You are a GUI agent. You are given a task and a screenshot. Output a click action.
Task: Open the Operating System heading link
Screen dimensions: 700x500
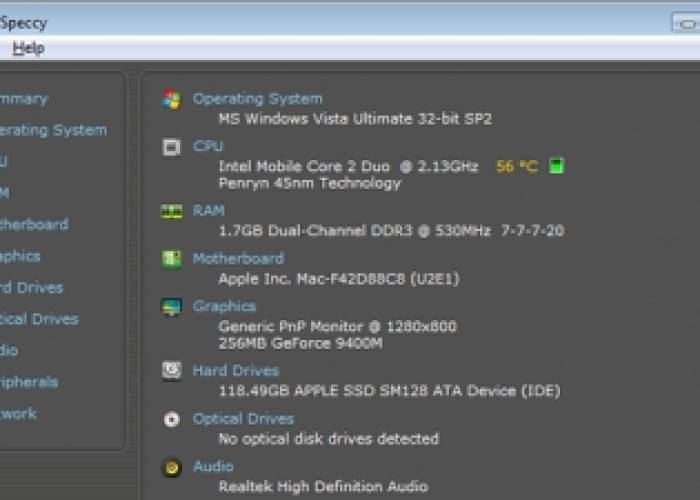coord(258,99)
